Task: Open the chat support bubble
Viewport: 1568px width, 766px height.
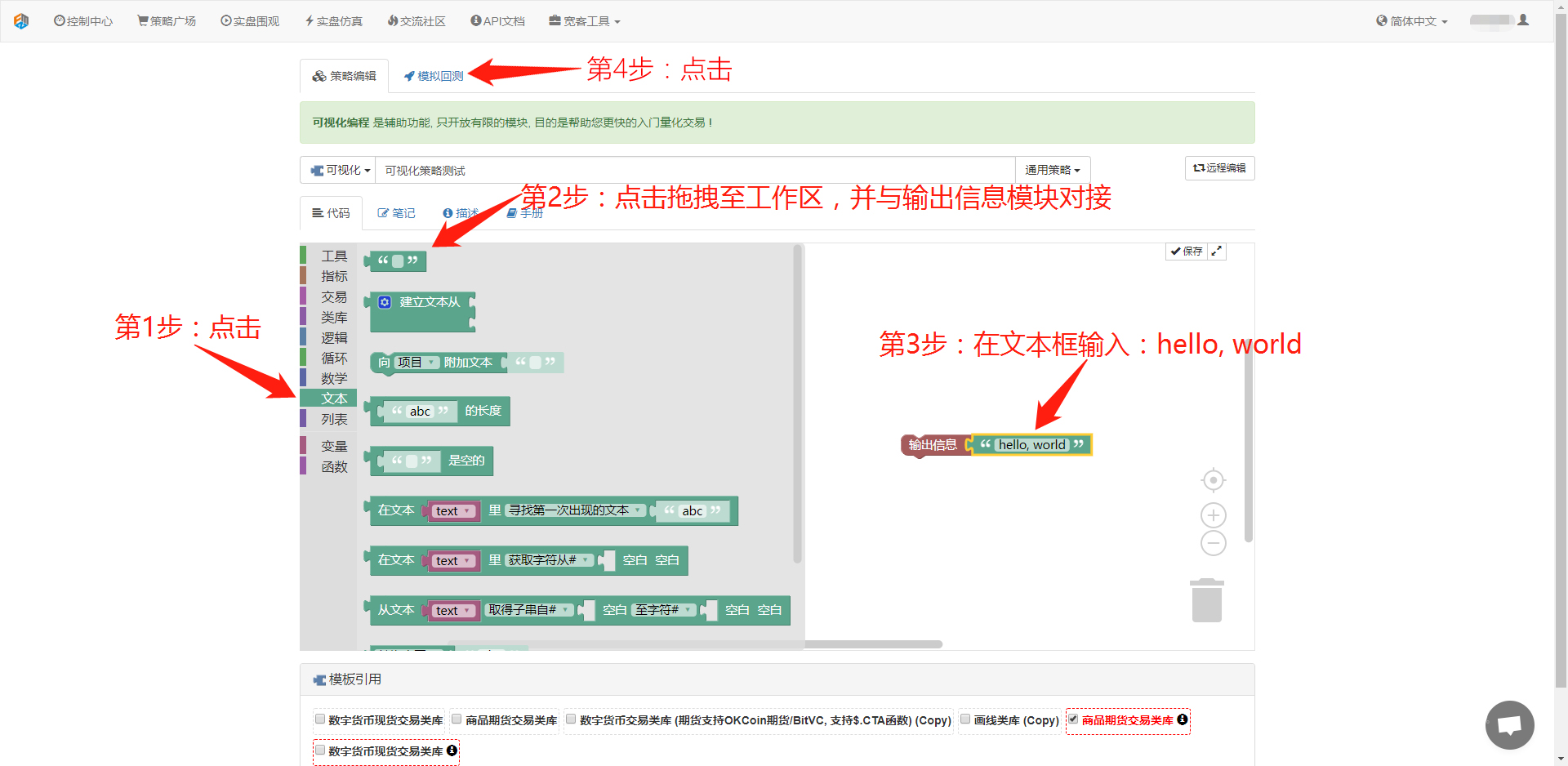Action: pos(1509,724)
